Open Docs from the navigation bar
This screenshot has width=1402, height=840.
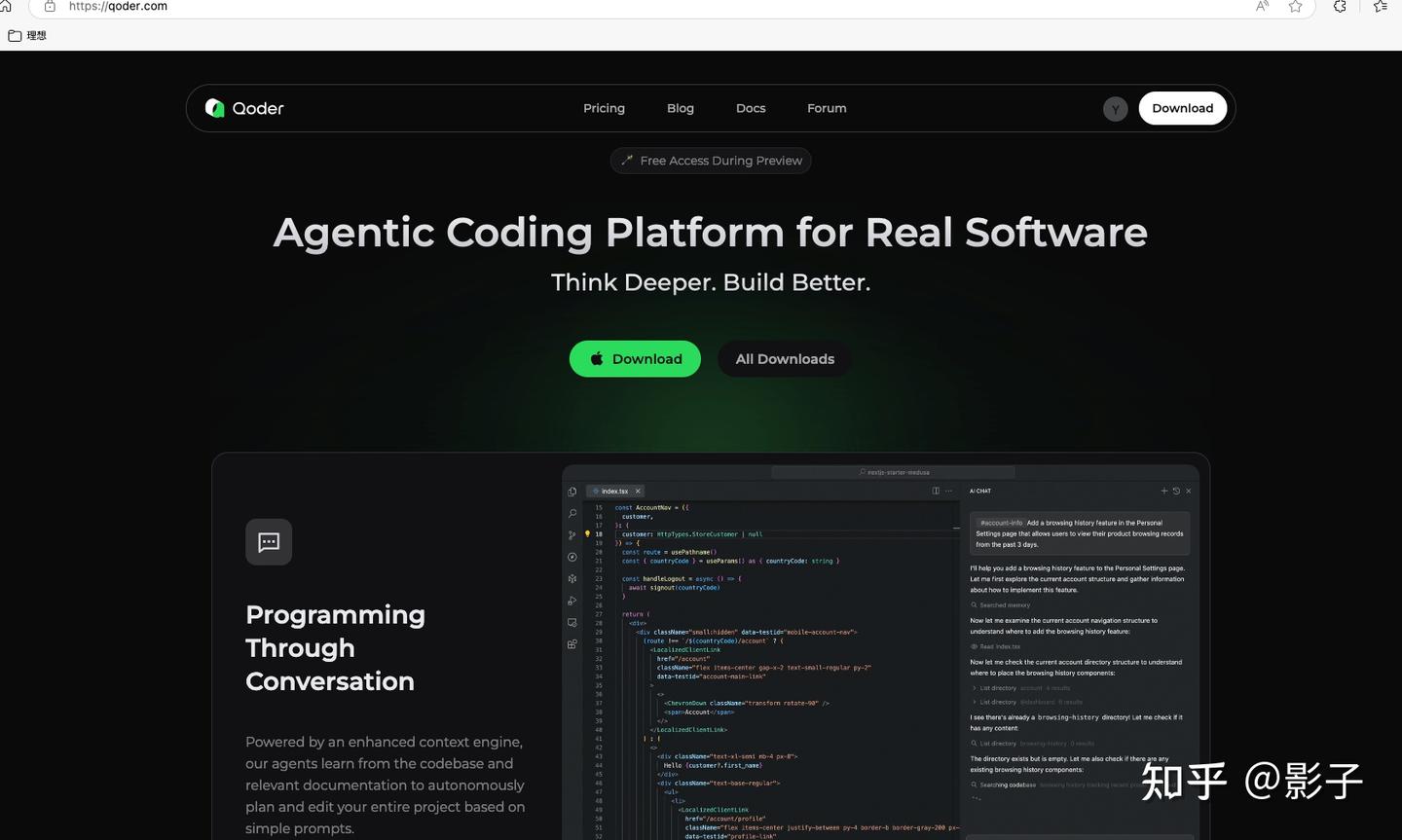click(751, 108)
